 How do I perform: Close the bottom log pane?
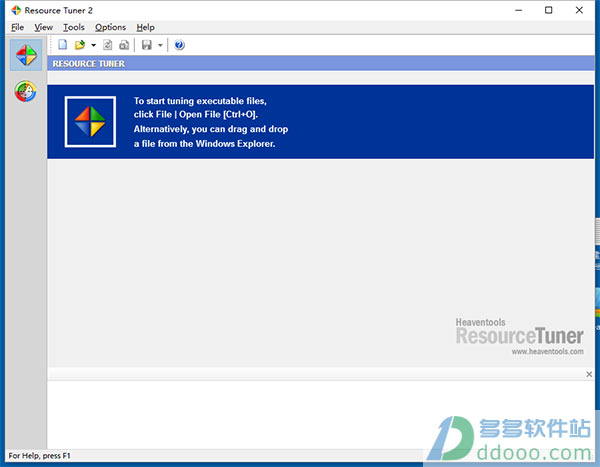pos(589,374)
